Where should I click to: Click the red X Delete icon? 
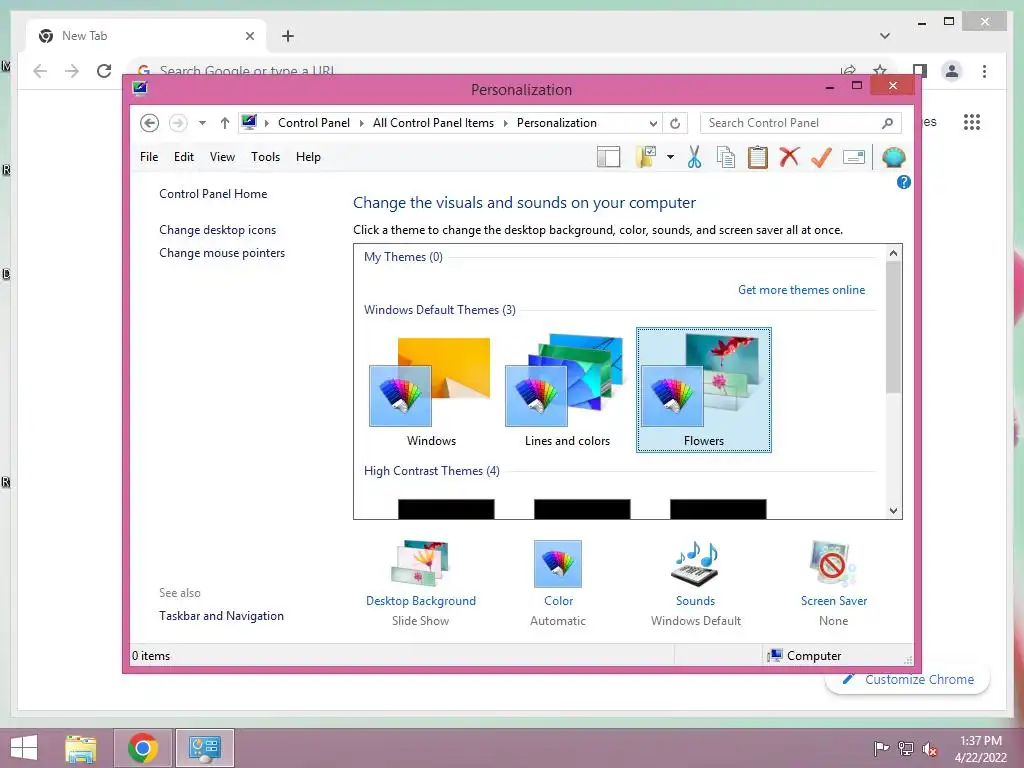(x=789, y=157)
